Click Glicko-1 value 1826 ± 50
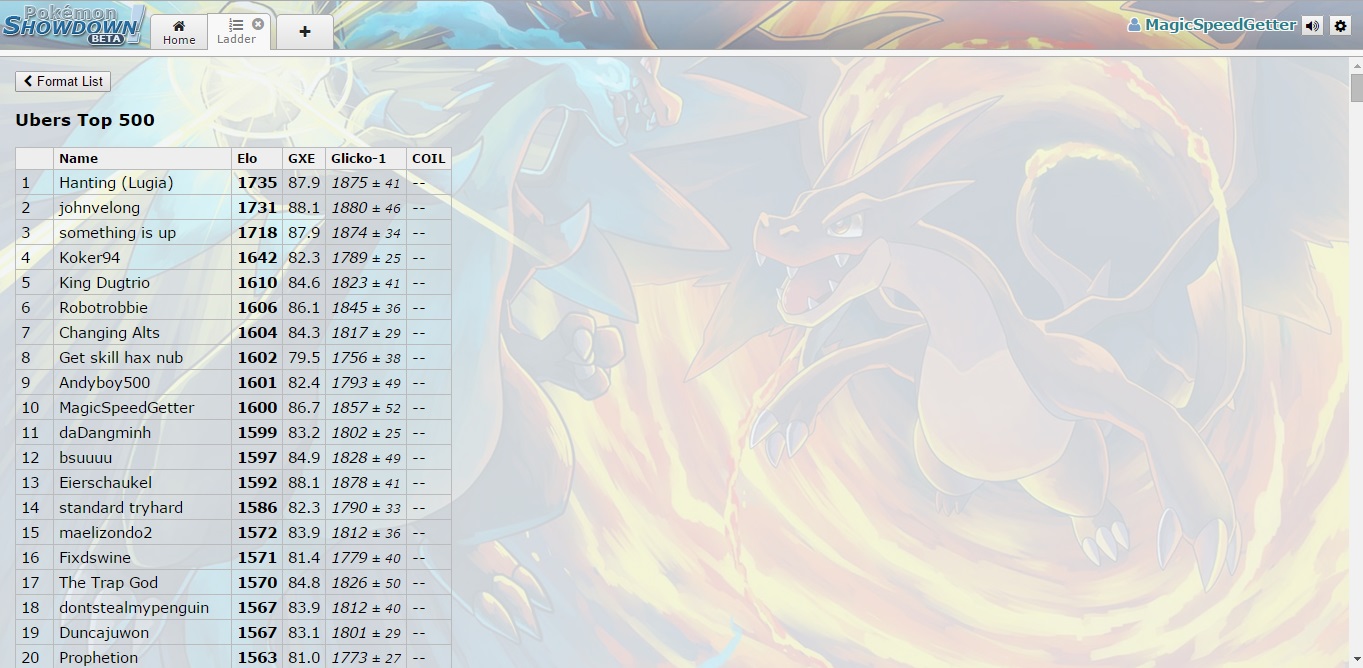Image resolution: width=1363 pixels, height=668 pixels. (x=366, y=583)
